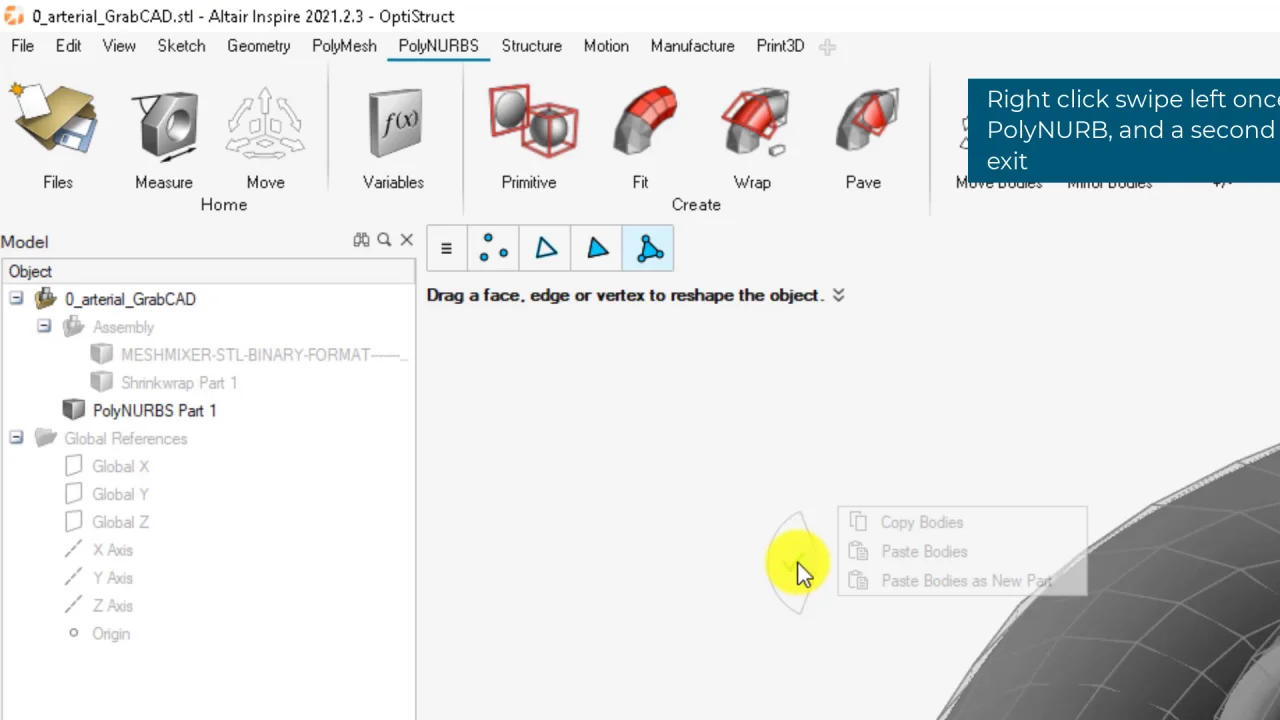Select Global Y plane in tree
This screenshot has height=720, width=1280.
tap(120, 494)
